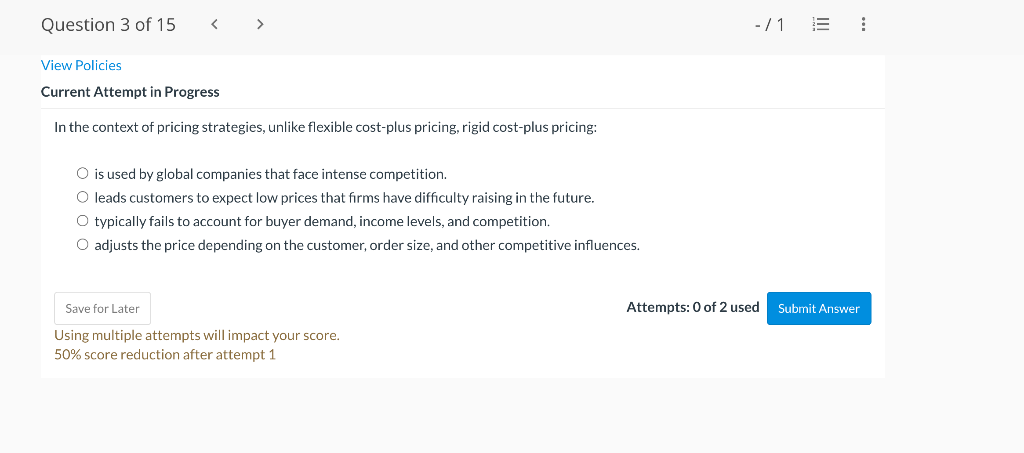Open the three-dot more options menu

[863, 25]
